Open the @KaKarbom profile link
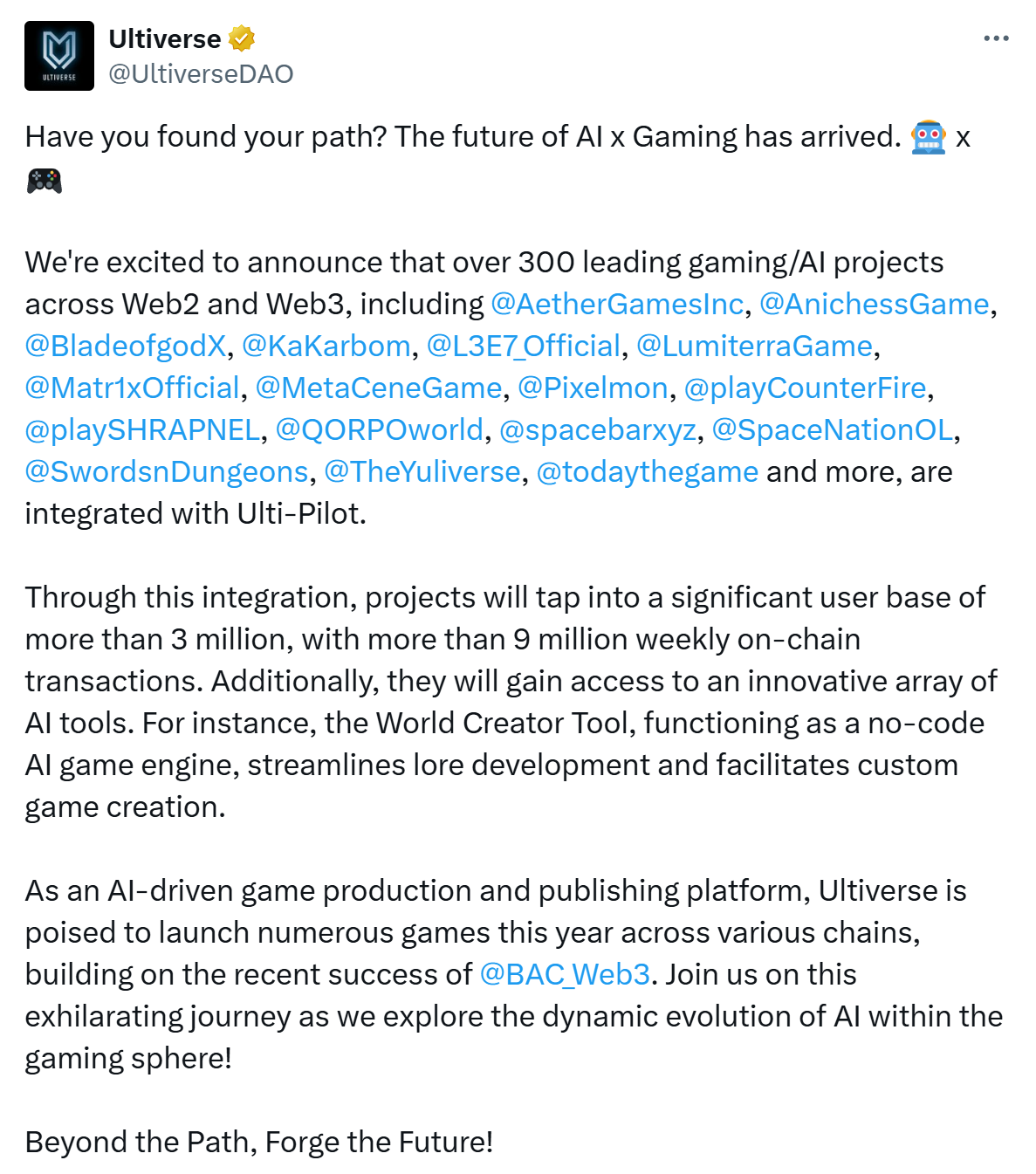Screen dimensions: 1036x1174 [x=326, y=346]
